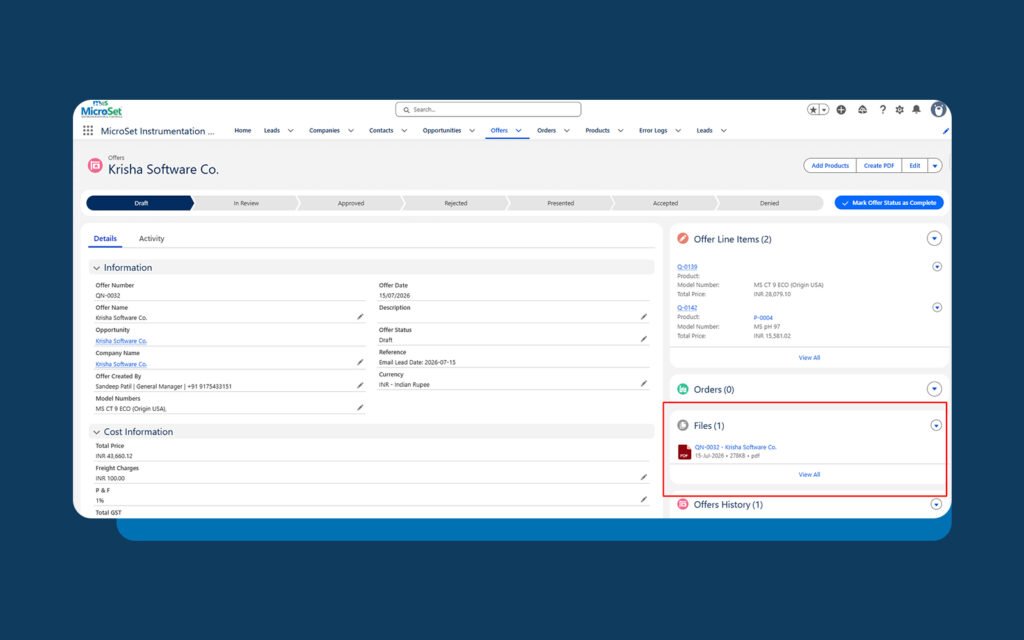Click Mark Offer Status as Complete
Image resolution: width=1024 pixels, height=640 pixels.
pyautogui.click(x=889, y=203)
